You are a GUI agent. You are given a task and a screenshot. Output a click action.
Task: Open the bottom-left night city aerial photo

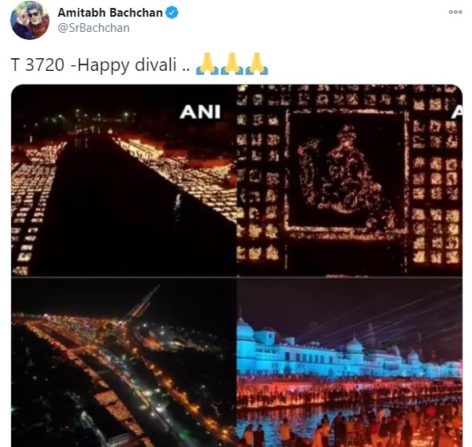click(124, 362)
